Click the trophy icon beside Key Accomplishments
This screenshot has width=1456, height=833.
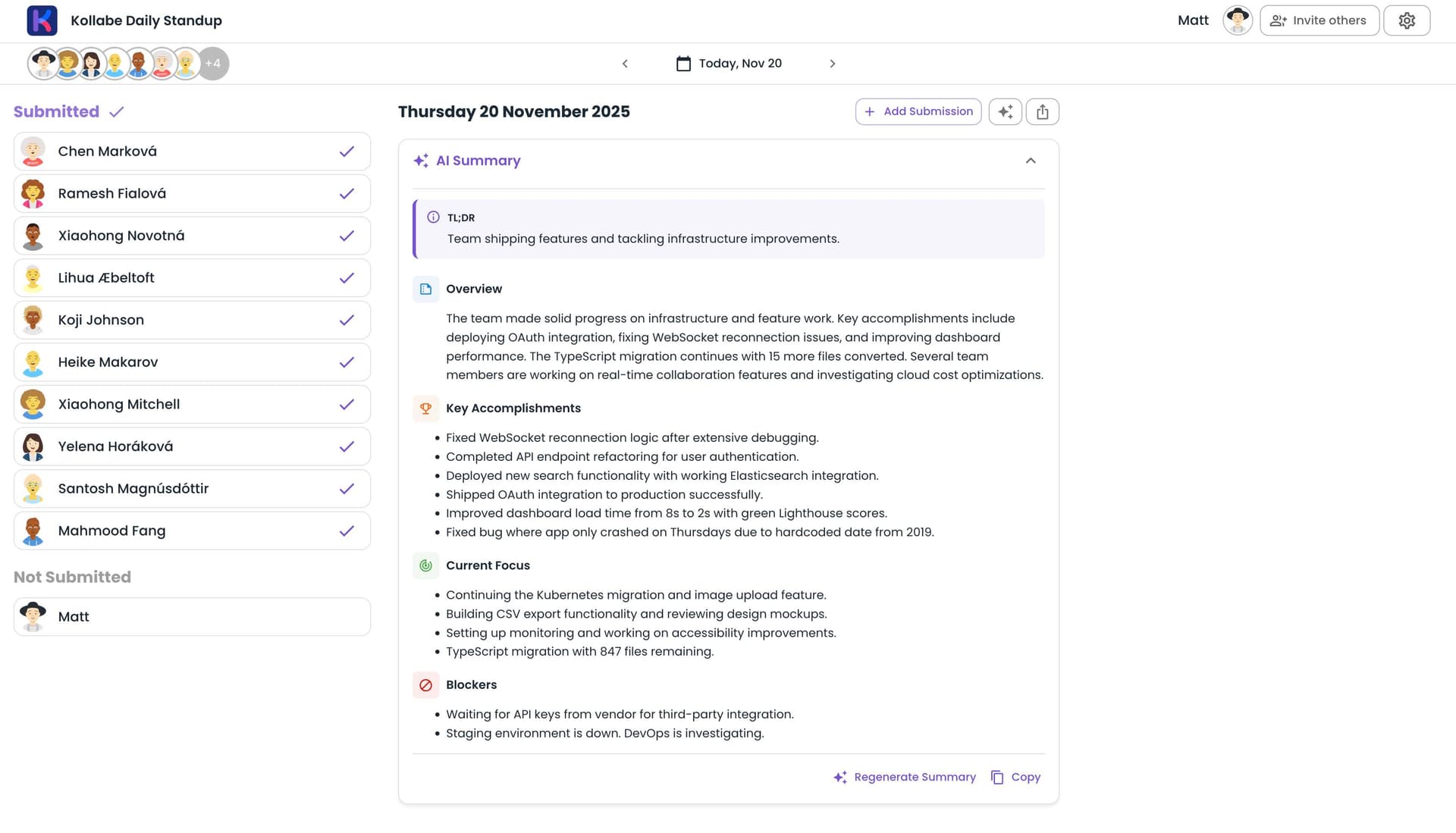(x=425, y=408)
